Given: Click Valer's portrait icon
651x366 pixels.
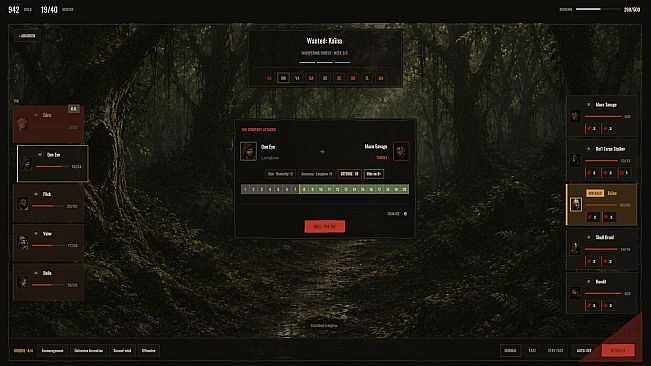Looking at the screenshot, I should tap(23, 243).
